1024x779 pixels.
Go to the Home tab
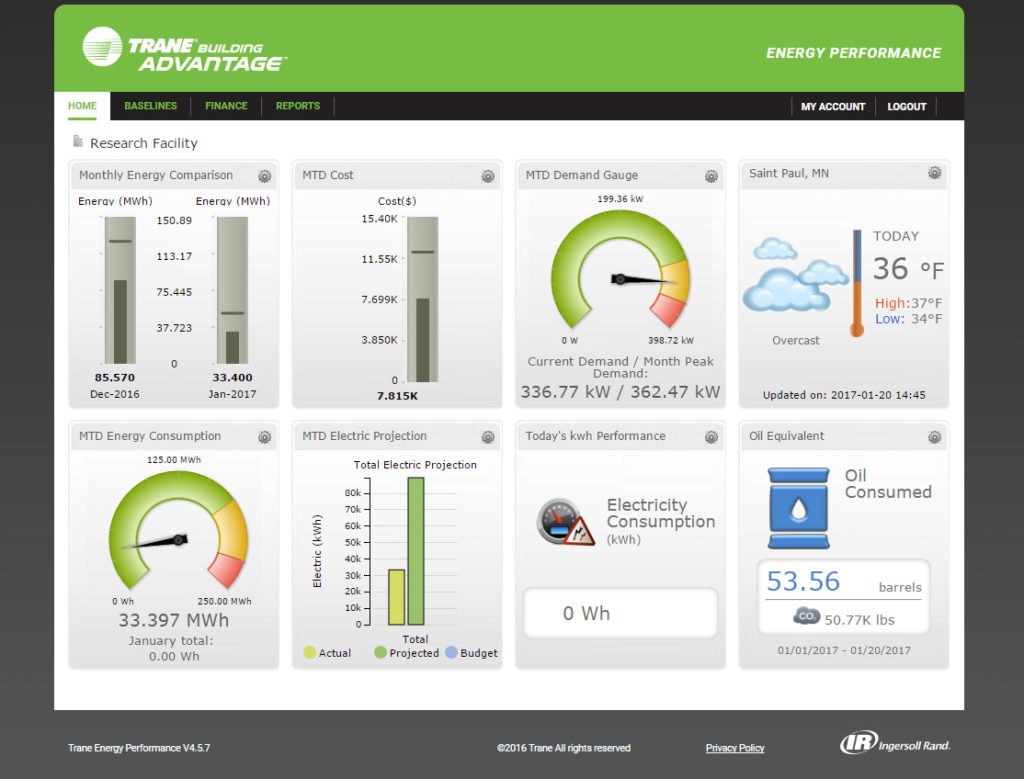(x=82, y=106)
